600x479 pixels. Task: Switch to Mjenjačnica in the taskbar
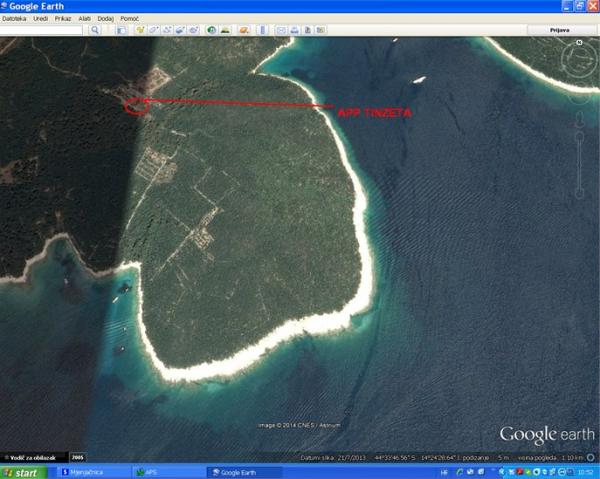92,472
